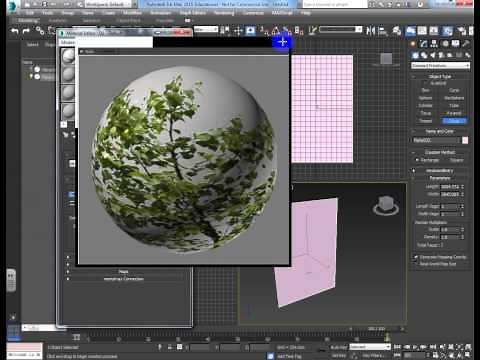Open the Utilities command panel tab
The width and height of the screenshot is (480, 360).
466,44
